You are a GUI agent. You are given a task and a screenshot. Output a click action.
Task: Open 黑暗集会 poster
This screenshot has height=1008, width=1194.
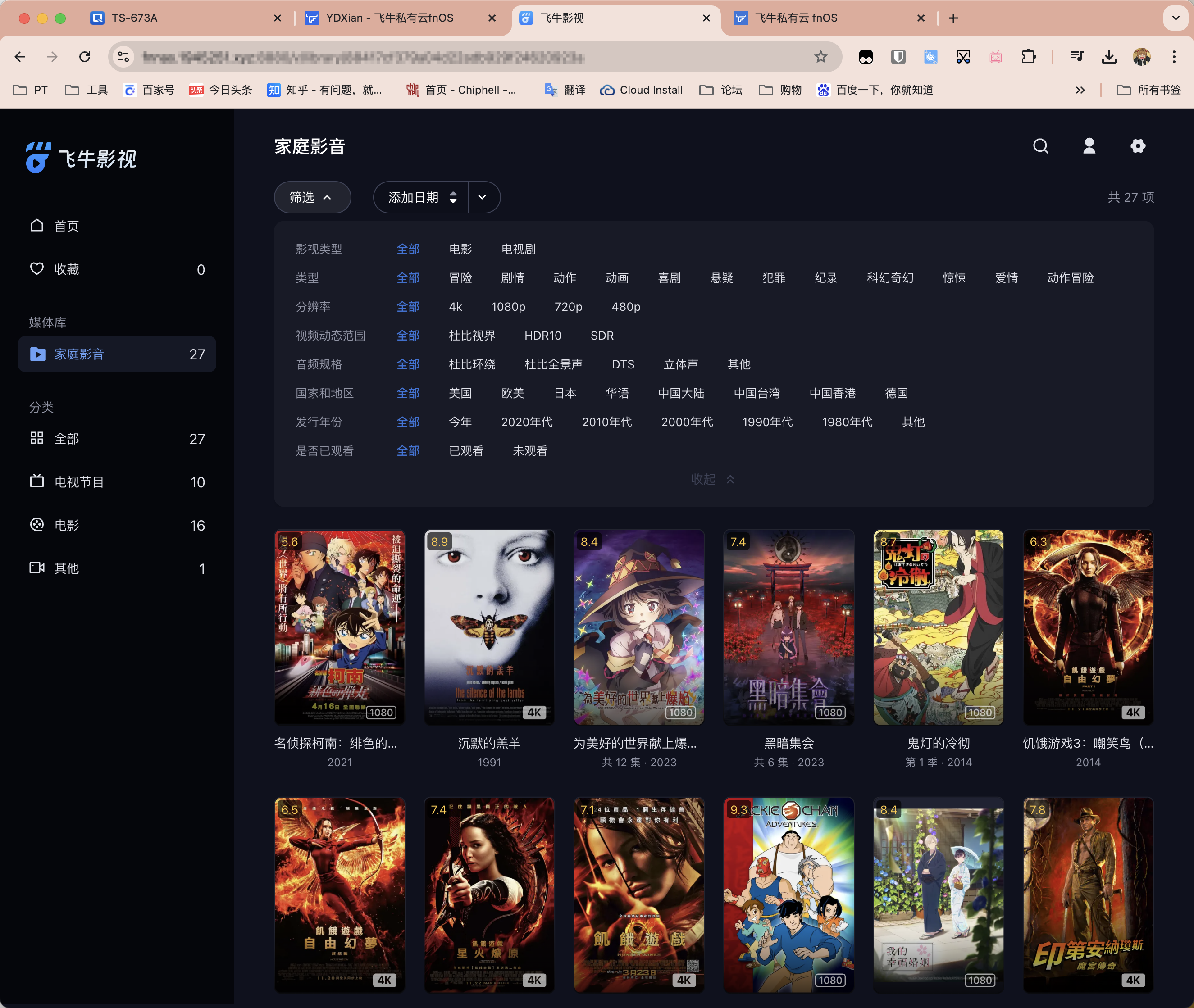coord(789,627)
